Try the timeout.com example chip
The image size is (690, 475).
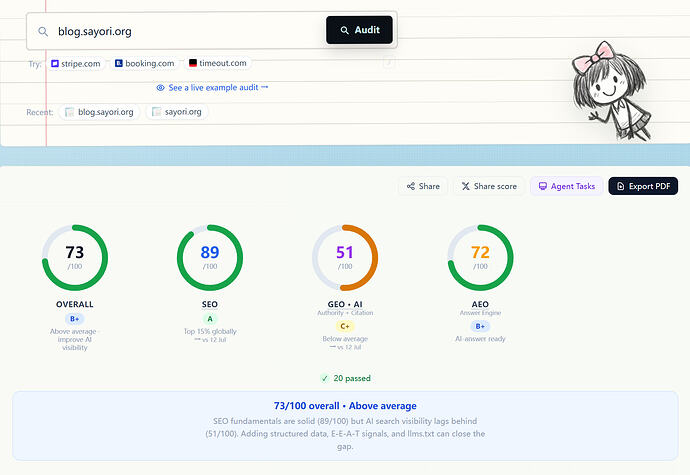pos(218,63)
